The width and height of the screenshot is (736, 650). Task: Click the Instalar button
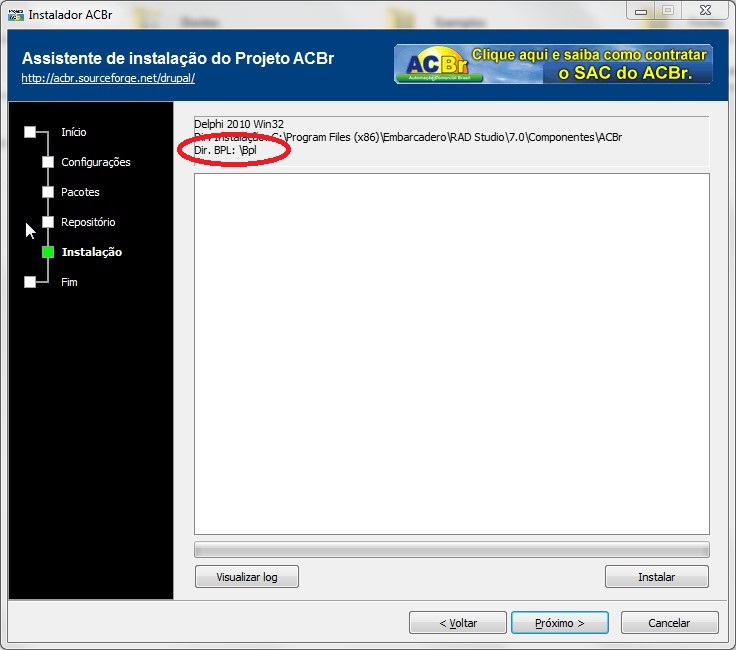(x=656, y=576)
